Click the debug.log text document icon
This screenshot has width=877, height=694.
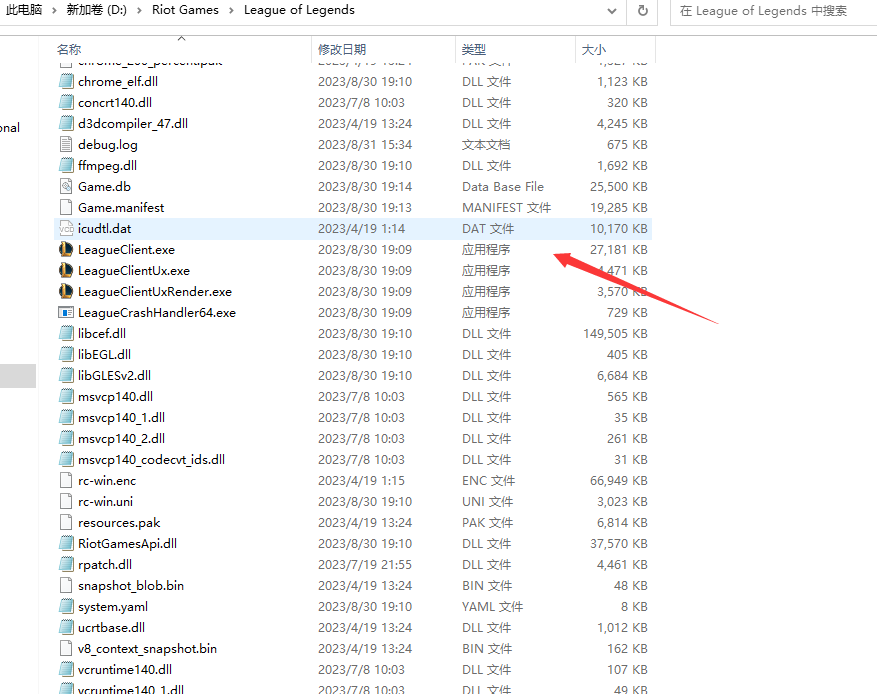click(x=66, y=144)
